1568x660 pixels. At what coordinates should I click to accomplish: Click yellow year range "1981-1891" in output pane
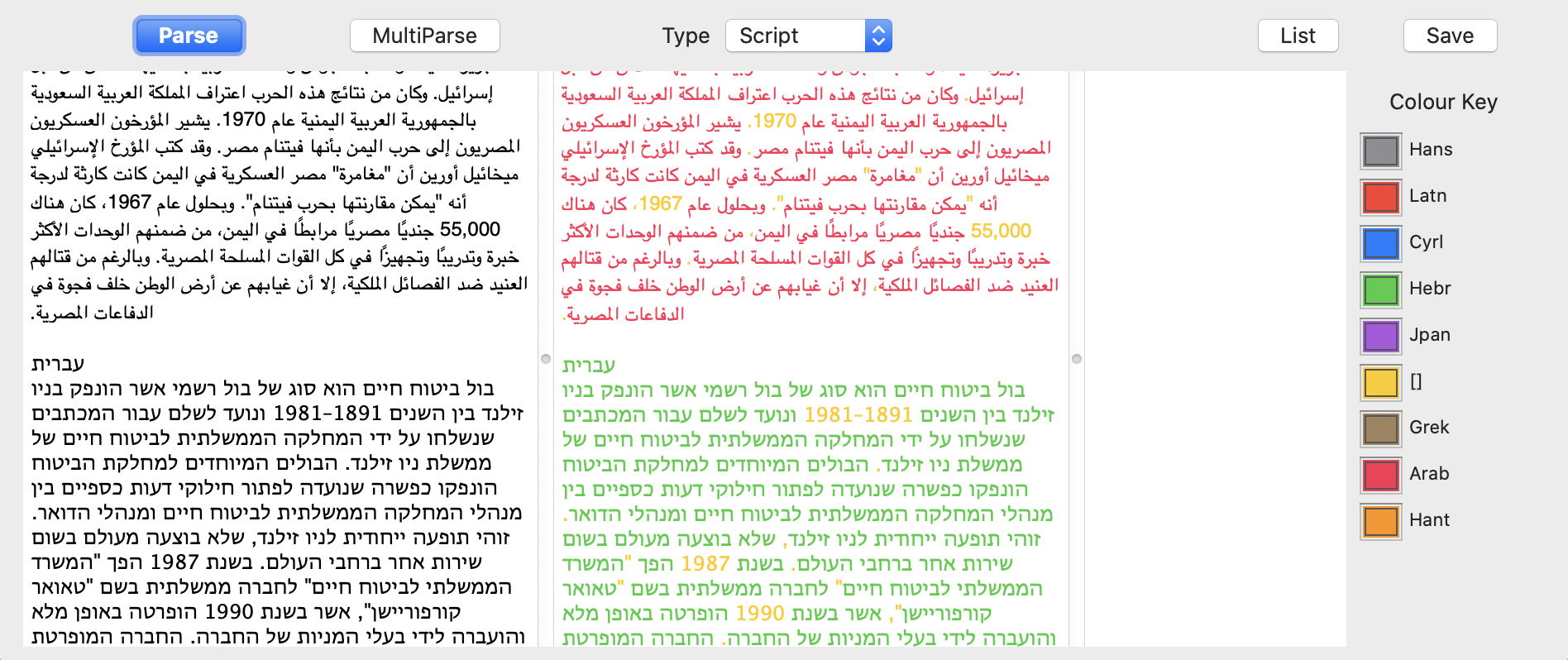click(x=858, y=414)
